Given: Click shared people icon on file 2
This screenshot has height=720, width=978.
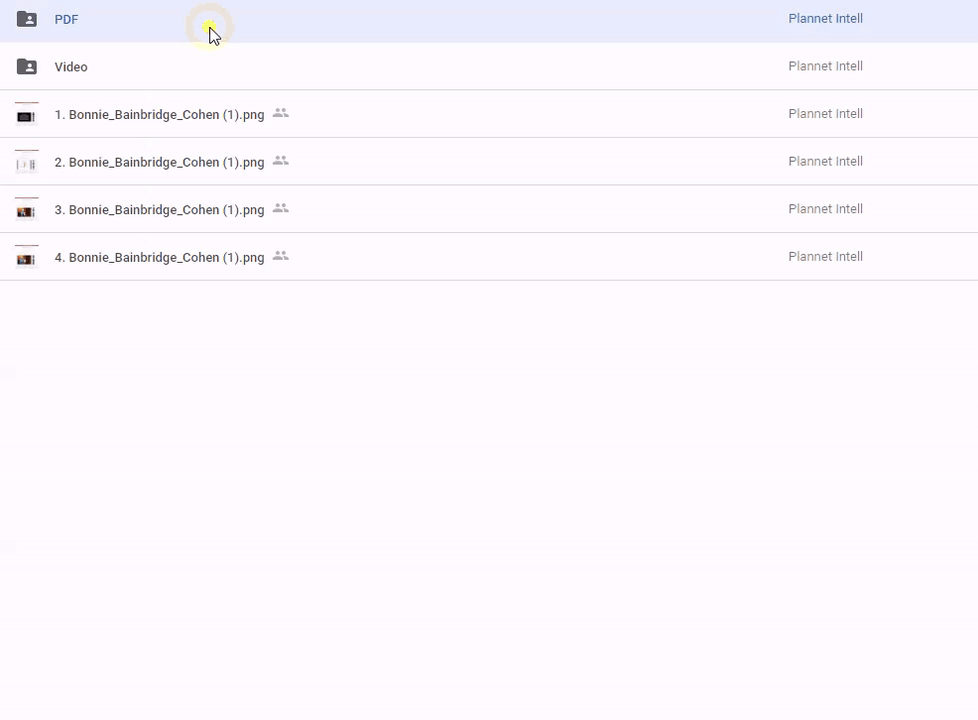Looking at the screenshot, I should pyautogui.click(x=281, y=161).
